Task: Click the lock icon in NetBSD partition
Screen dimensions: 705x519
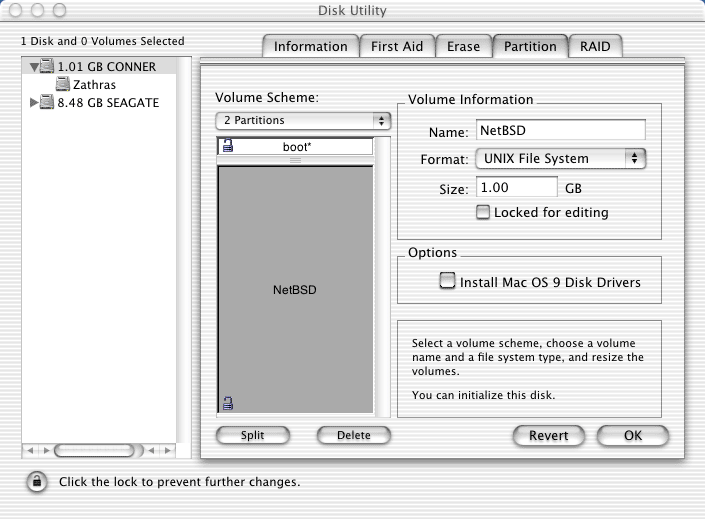Action: [228, 403]
